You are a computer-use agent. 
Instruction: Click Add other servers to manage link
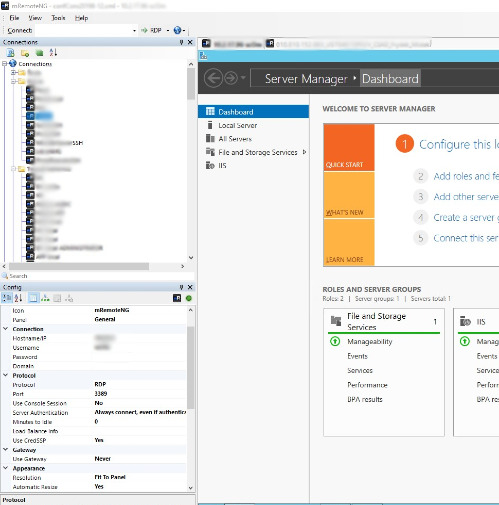click(x=466, y=197)
